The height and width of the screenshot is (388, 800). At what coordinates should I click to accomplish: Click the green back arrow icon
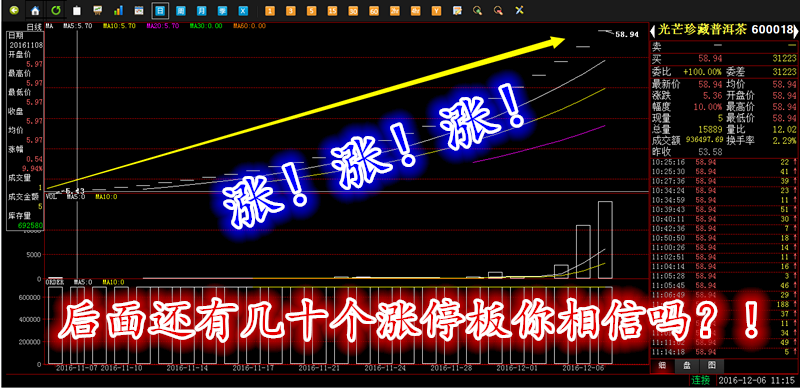tap(14, 10)
